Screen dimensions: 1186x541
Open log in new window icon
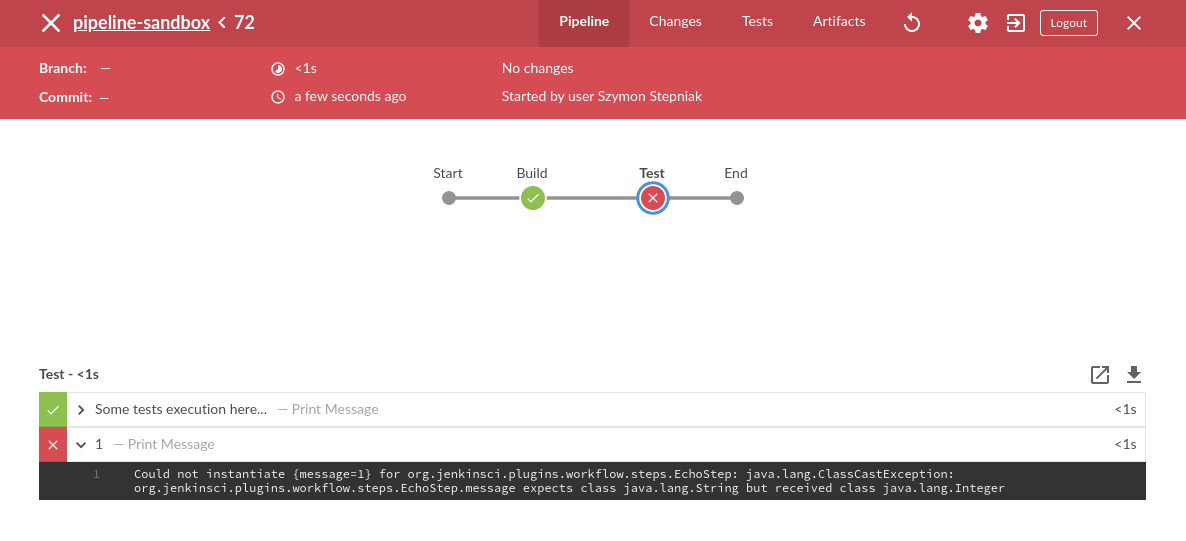pyautogui.click(x=1100, y=375)
